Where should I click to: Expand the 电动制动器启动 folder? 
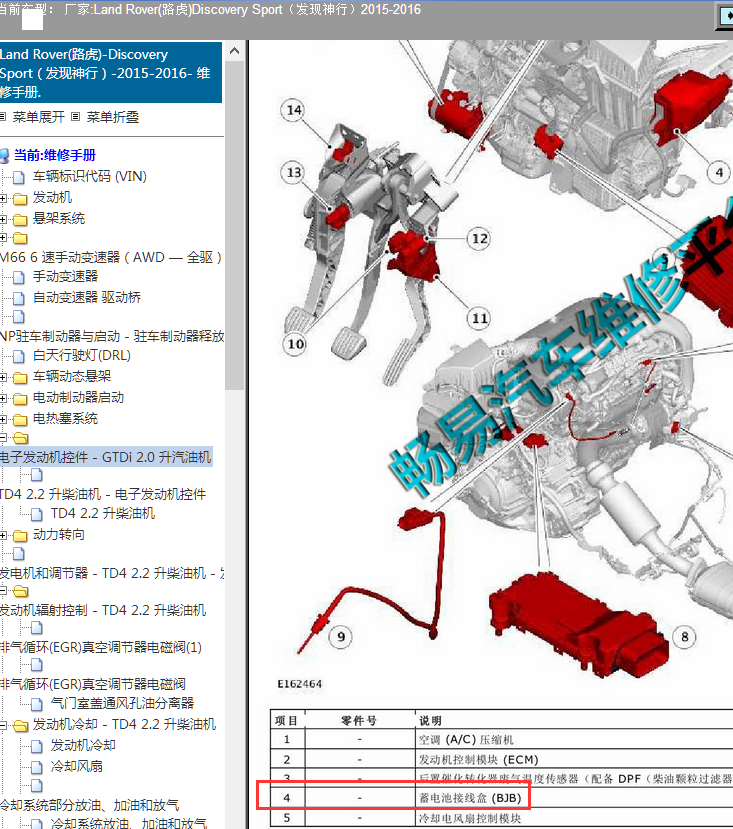tap(3, 399)
